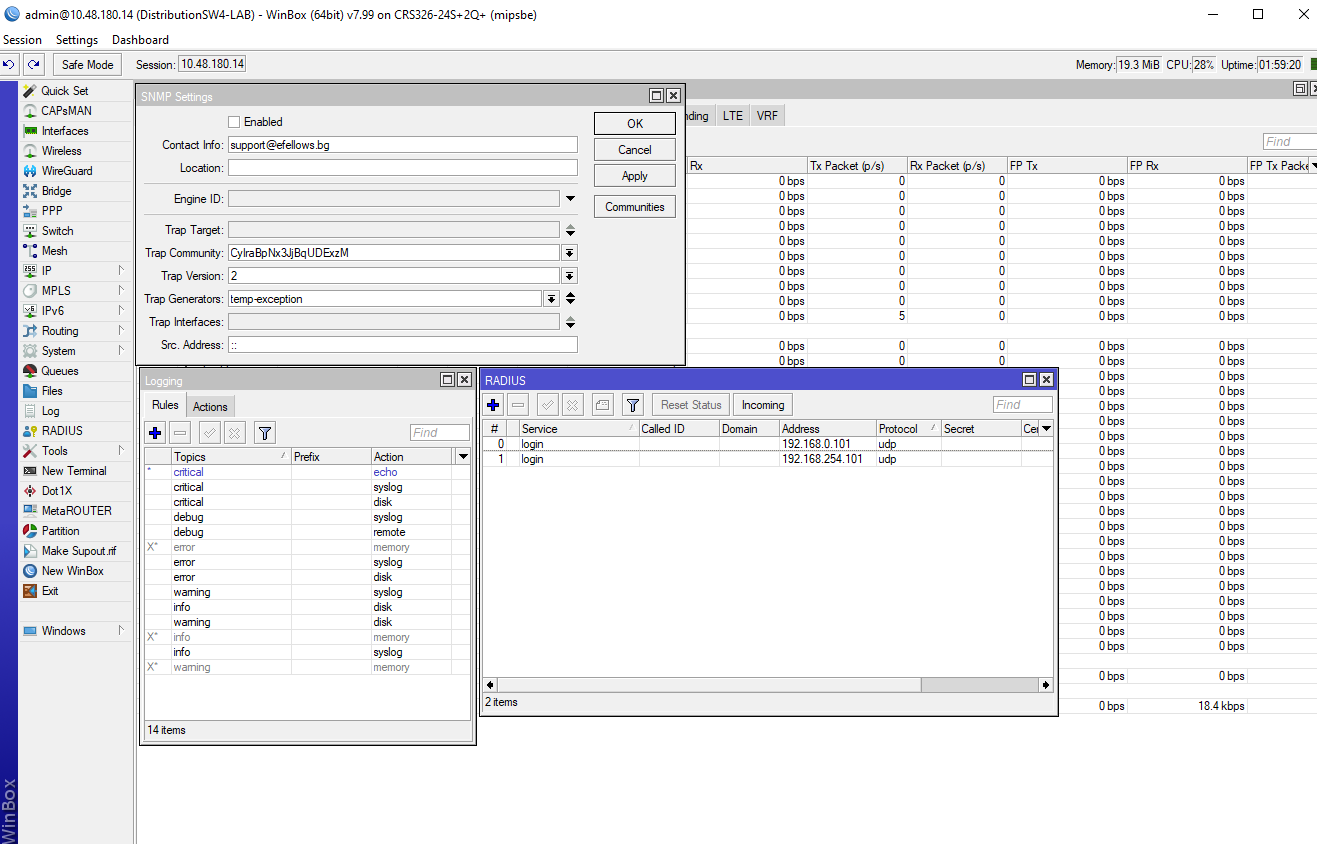The image size is (1317, 844).
Task: Click the Incoming button in RADIUS window
Action: (x=763, y=405)
